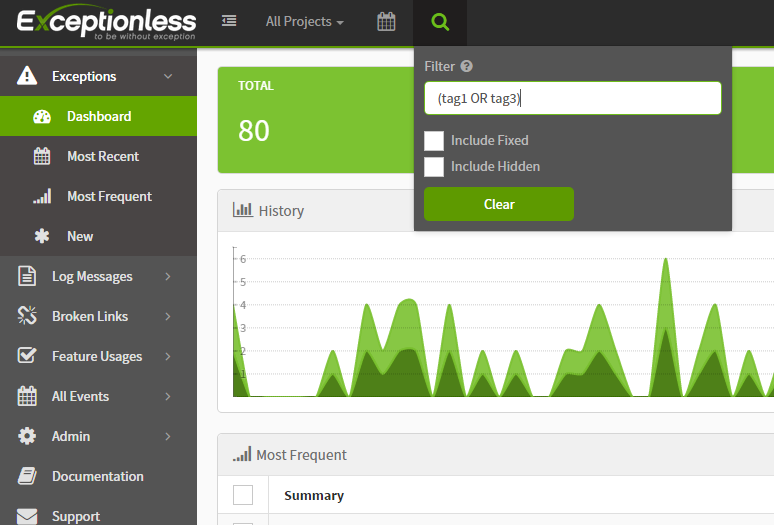Image resolution: width=774 pixels, height=525 pixels.
Task: Expand the Log Messages chevron
Action: coord(168,276)
